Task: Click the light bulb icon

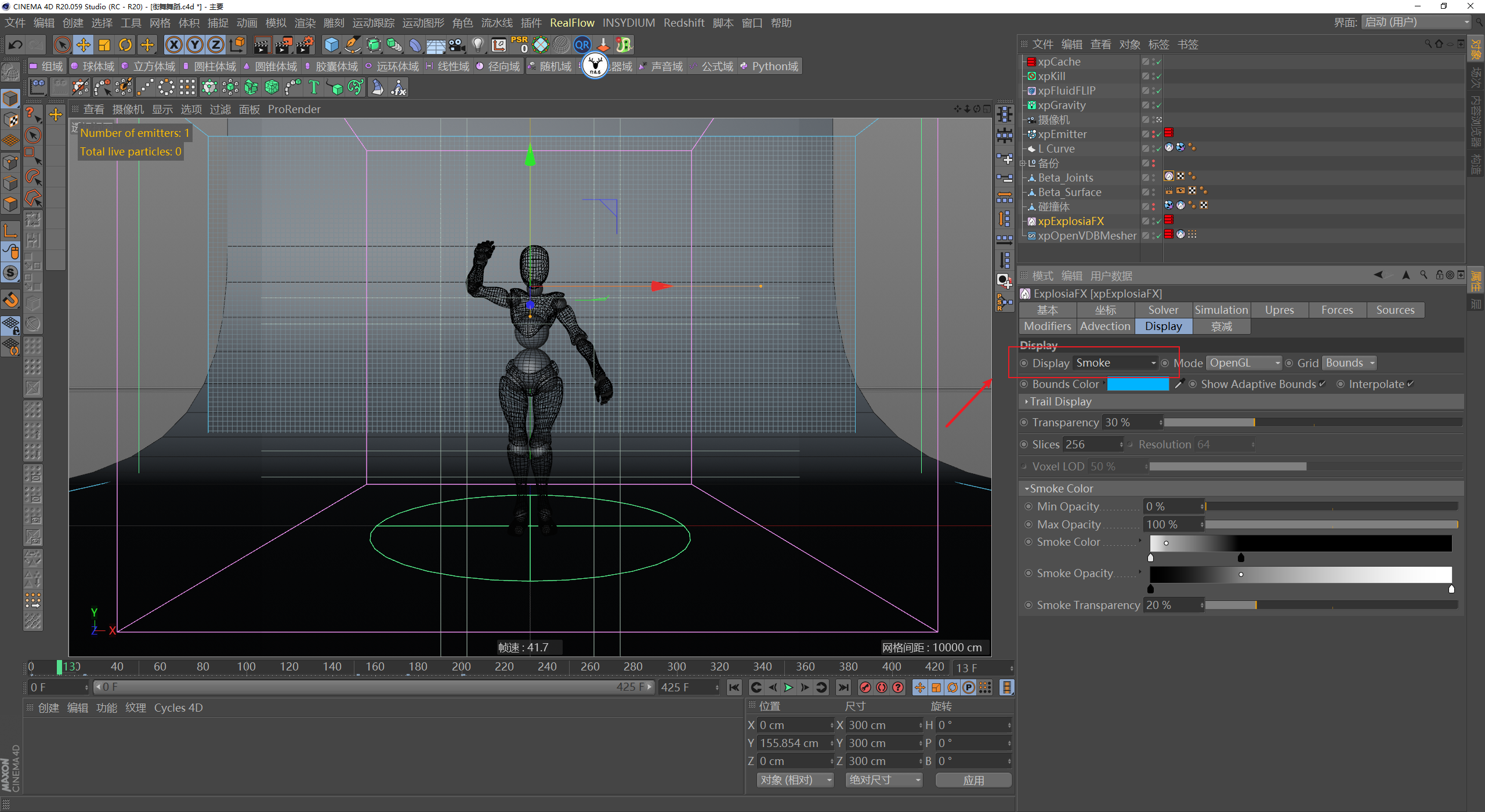Action: click(477, 45)
